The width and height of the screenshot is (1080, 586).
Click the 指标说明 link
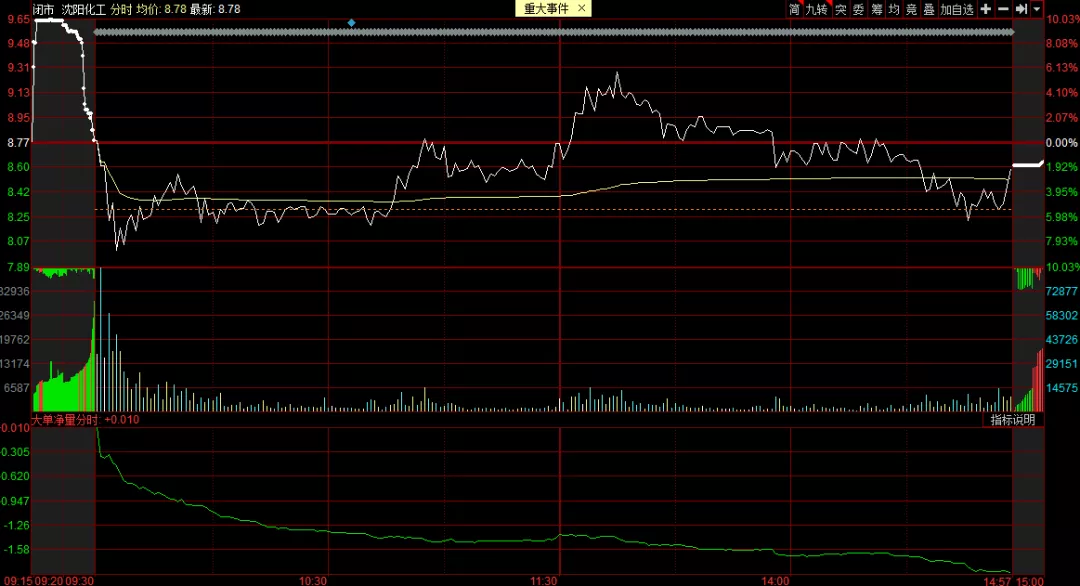pyautogui.click(x=1012, y=419)
